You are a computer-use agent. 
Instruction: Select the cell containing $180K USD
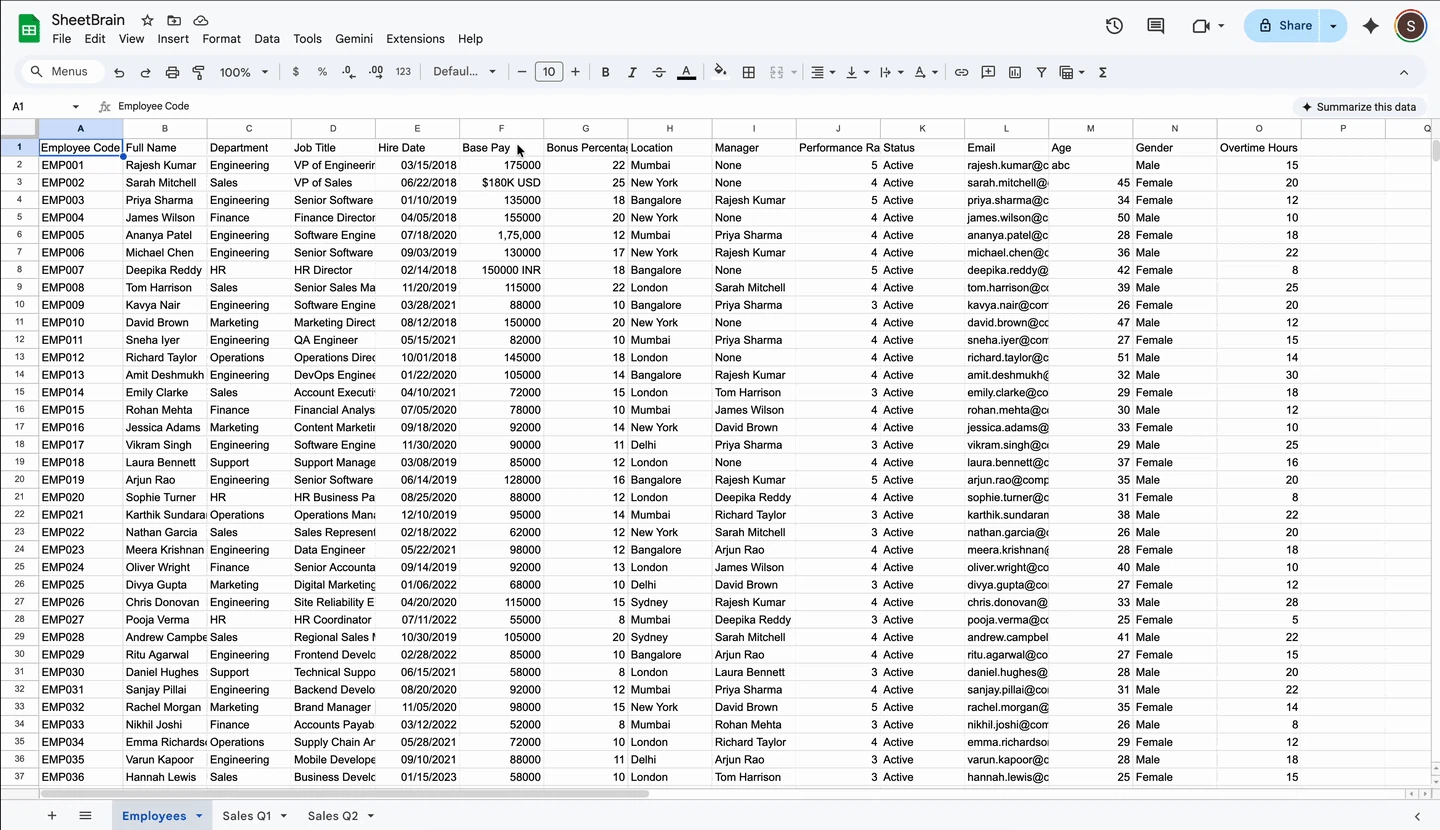click(501, 183)
